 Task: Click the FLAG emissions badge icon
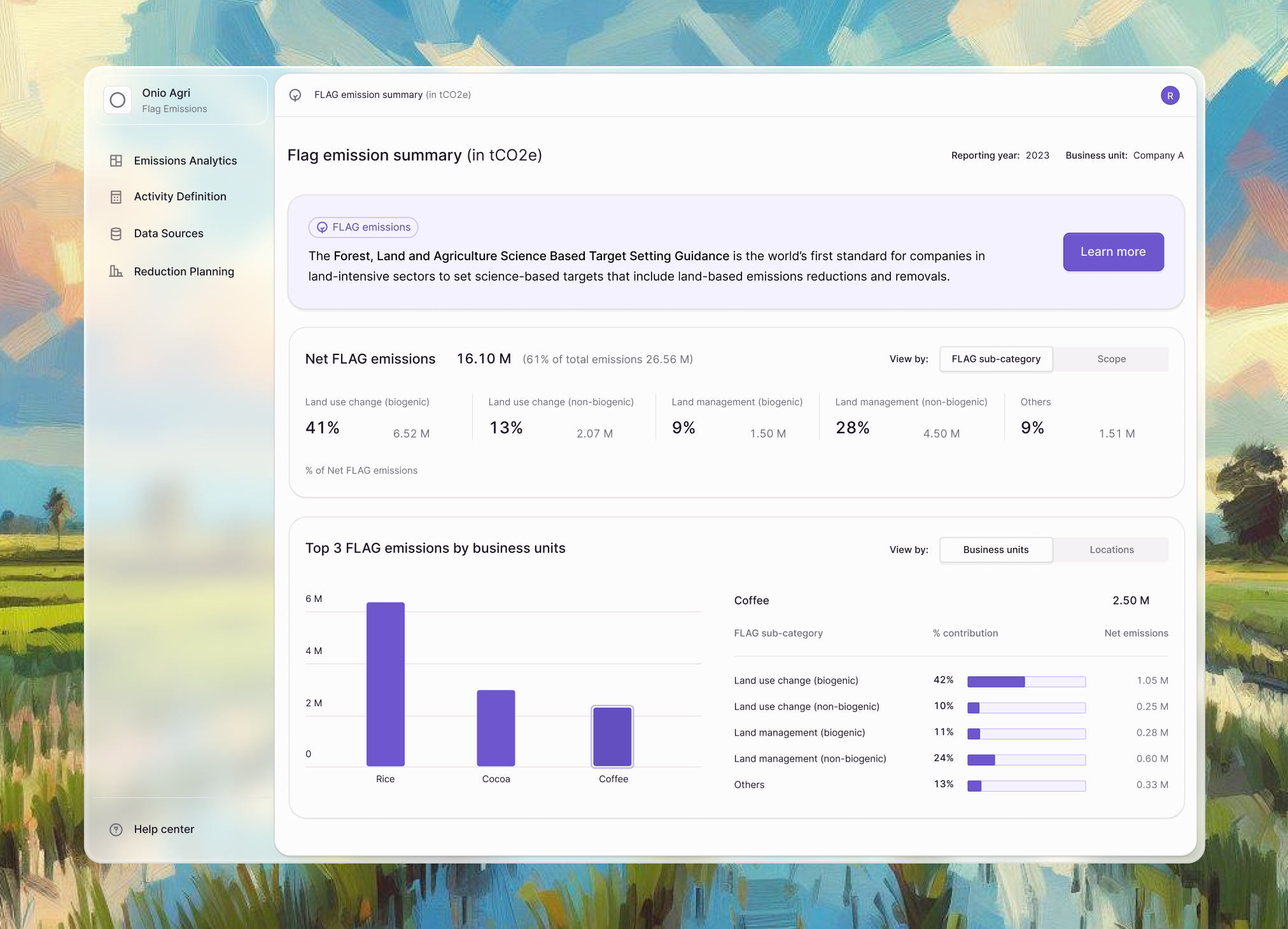[323, 227]
